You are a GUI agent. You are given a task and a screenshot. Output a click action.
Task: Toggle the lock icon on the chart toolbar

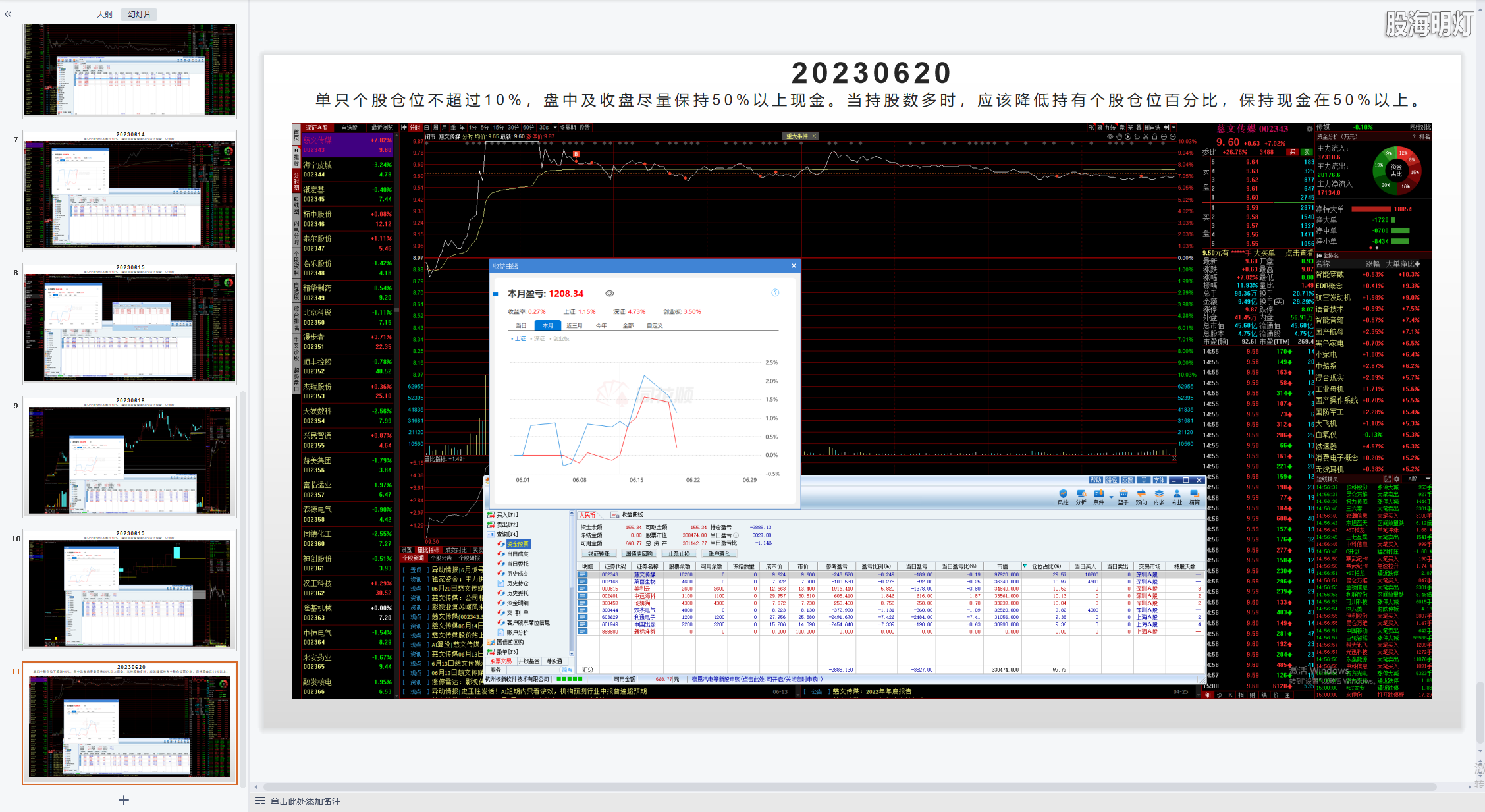[1154, 136]
